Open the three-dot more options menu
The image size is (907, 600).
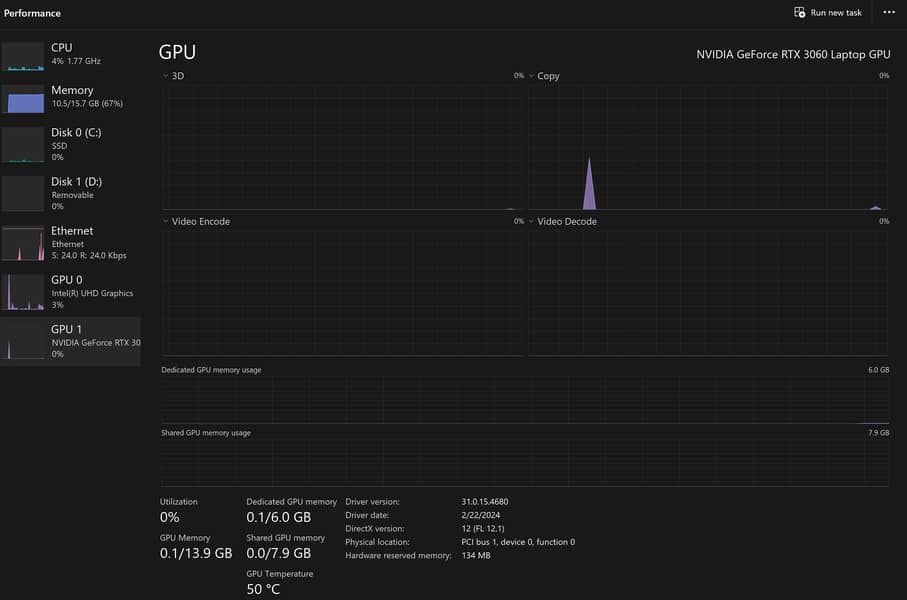(x=889, y=12)
